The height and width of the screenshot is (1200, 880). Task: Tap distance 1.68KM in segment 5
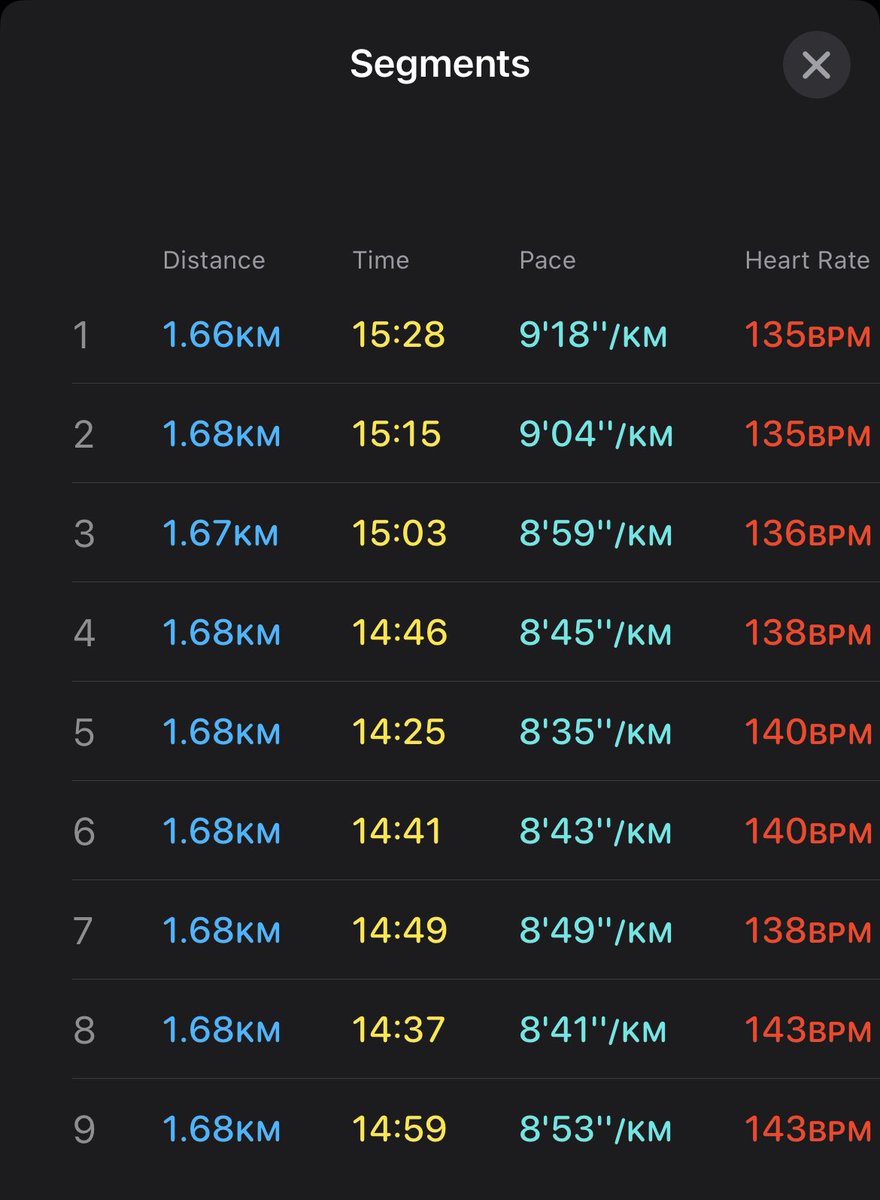(222, 732)
